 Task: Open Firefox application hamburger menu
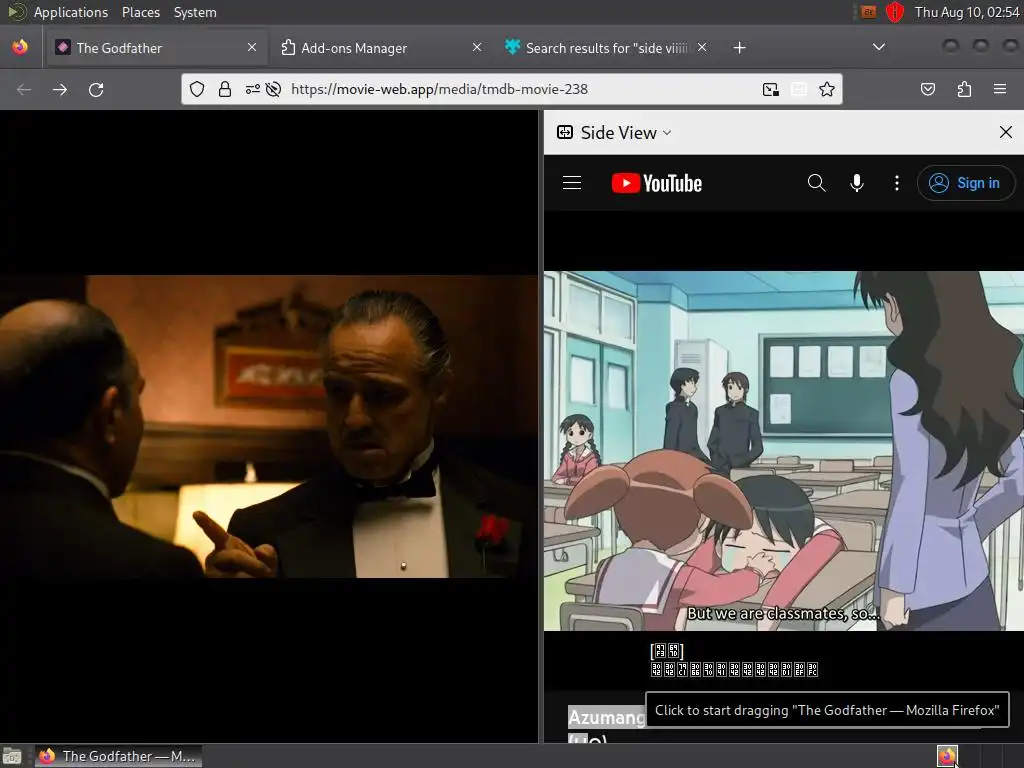1000,89
